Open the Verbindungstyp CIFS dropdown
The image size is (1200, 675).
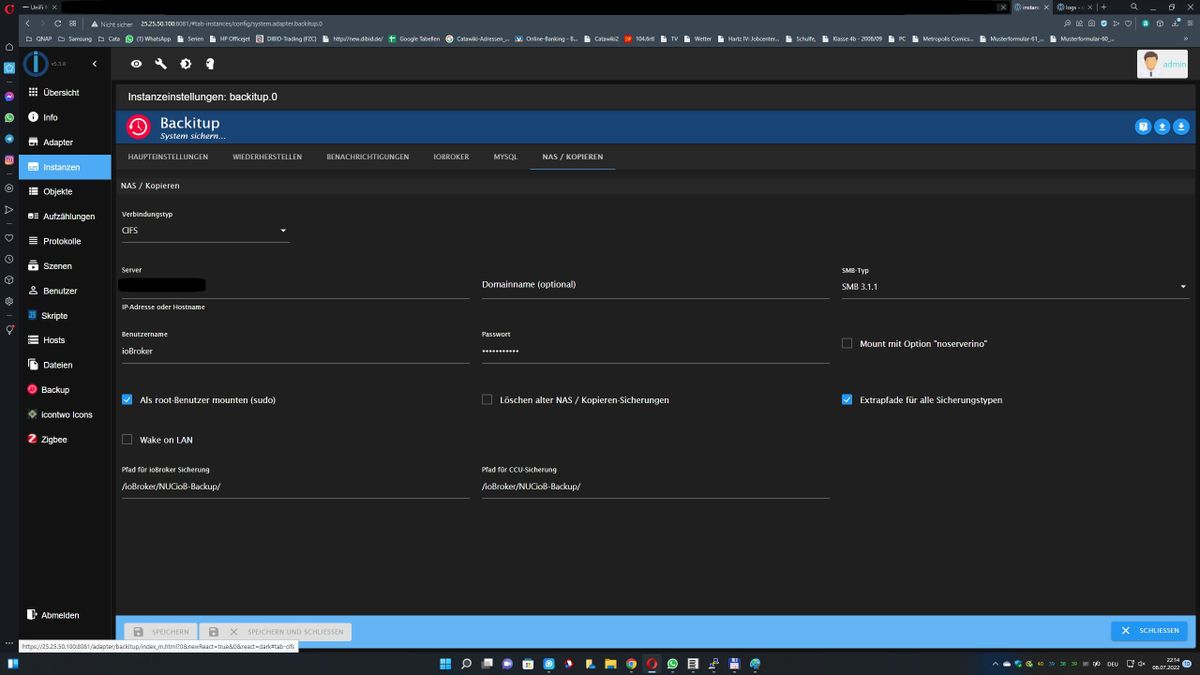click(x=205, y=231)
